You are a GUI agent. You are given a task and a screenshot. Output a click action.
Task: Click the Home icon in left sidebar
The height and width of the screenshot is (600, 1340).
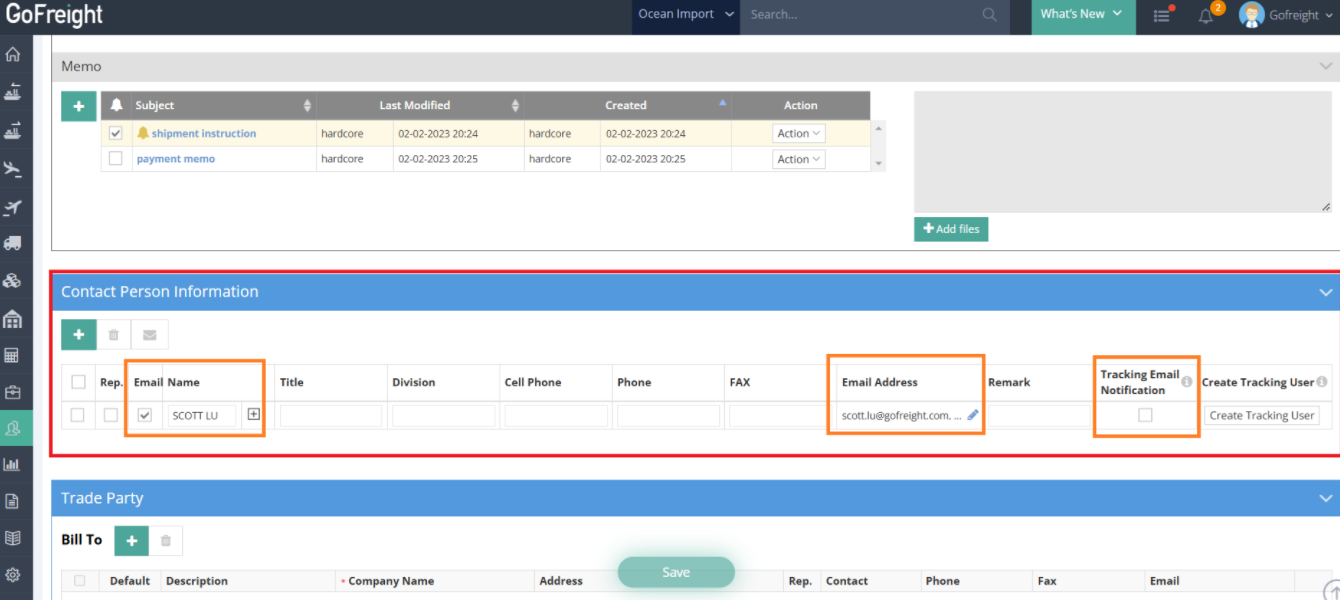tap(13, 55)
